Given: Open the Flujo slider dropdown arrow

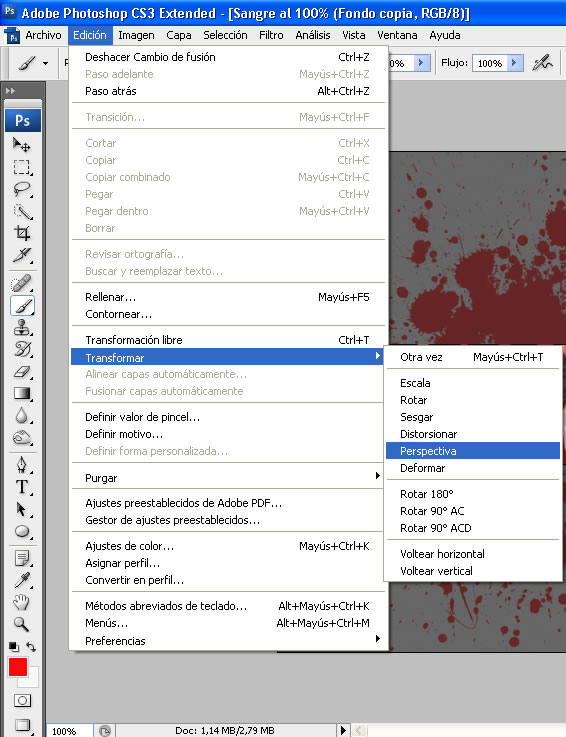Looking at the screenshot, I should [x=514, y=63].
